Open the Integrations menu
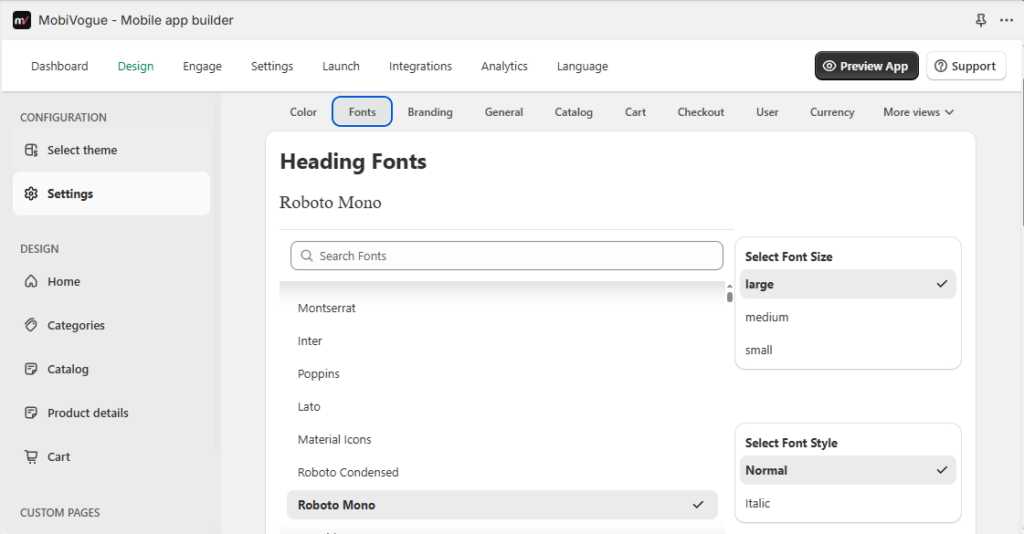1024x534 pixels. pos(421,66)
